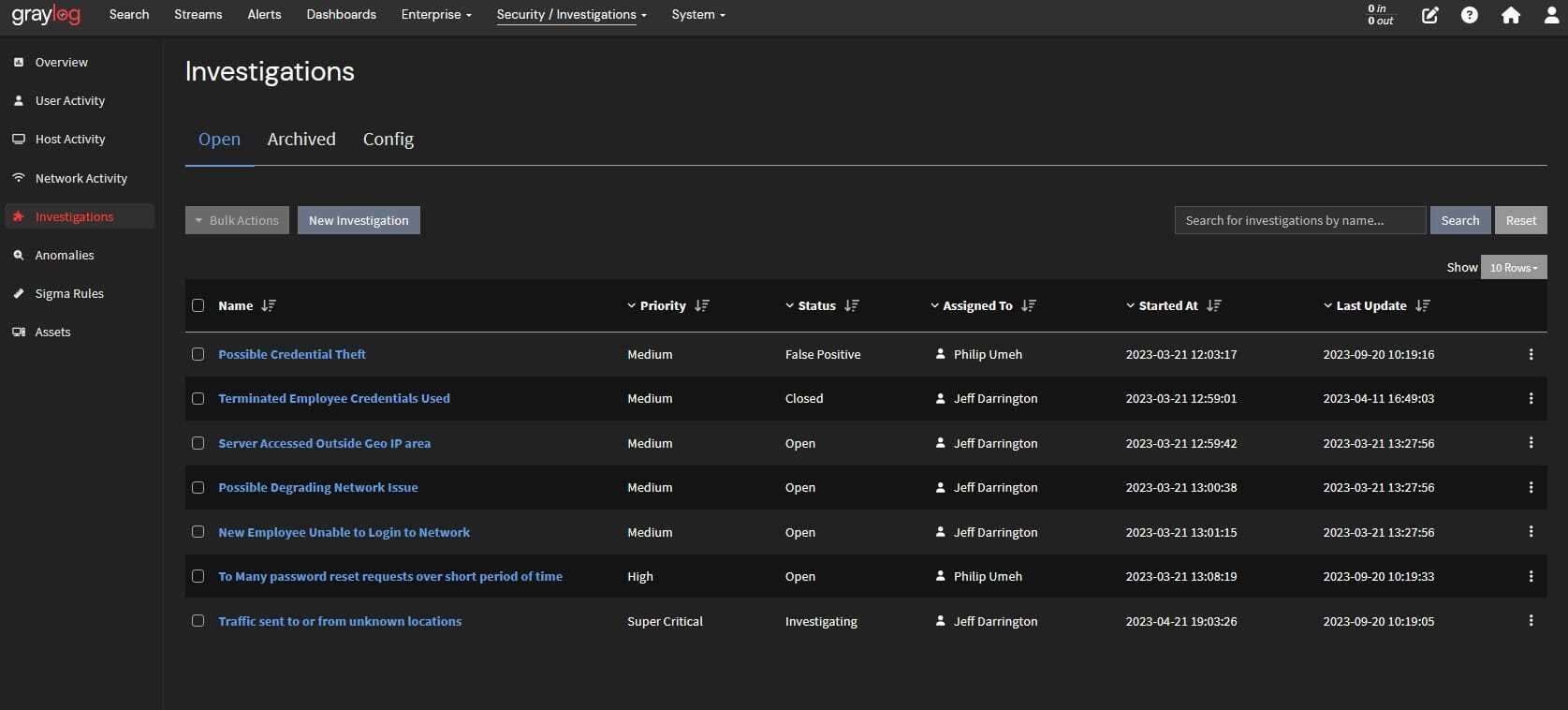Screen dimensions: 1568x710
Task: Click the sort icon beside Priority
Action: [702, 305]
